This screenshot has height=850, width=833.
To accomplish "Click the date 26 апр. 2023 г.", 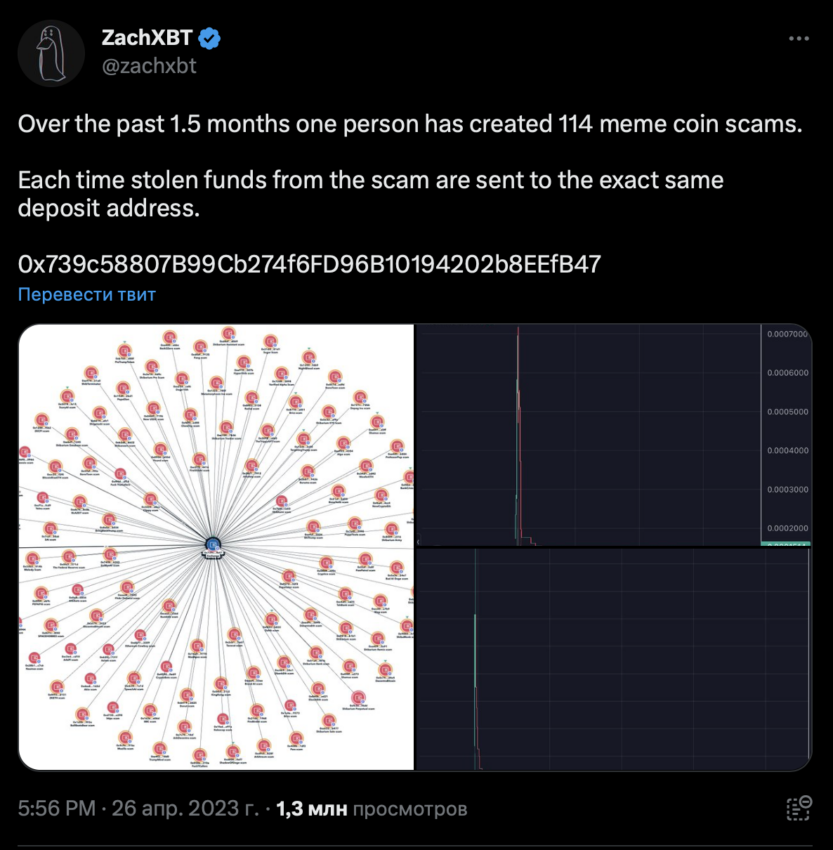I will (185, 808).
